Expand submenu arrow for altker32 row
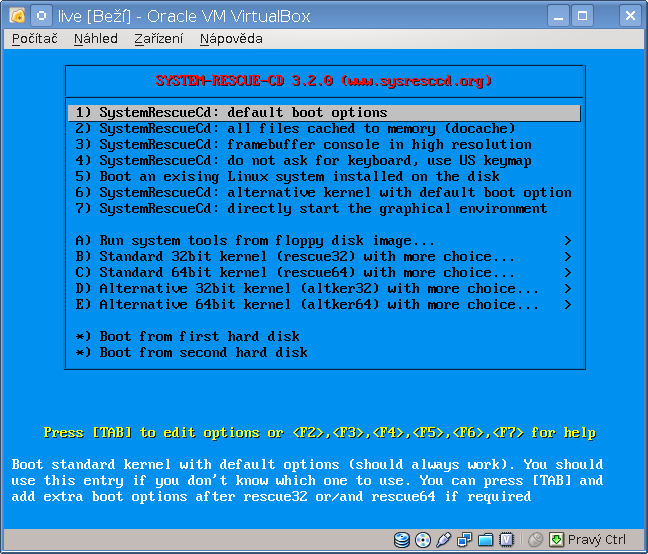 [x=568, y=289]
